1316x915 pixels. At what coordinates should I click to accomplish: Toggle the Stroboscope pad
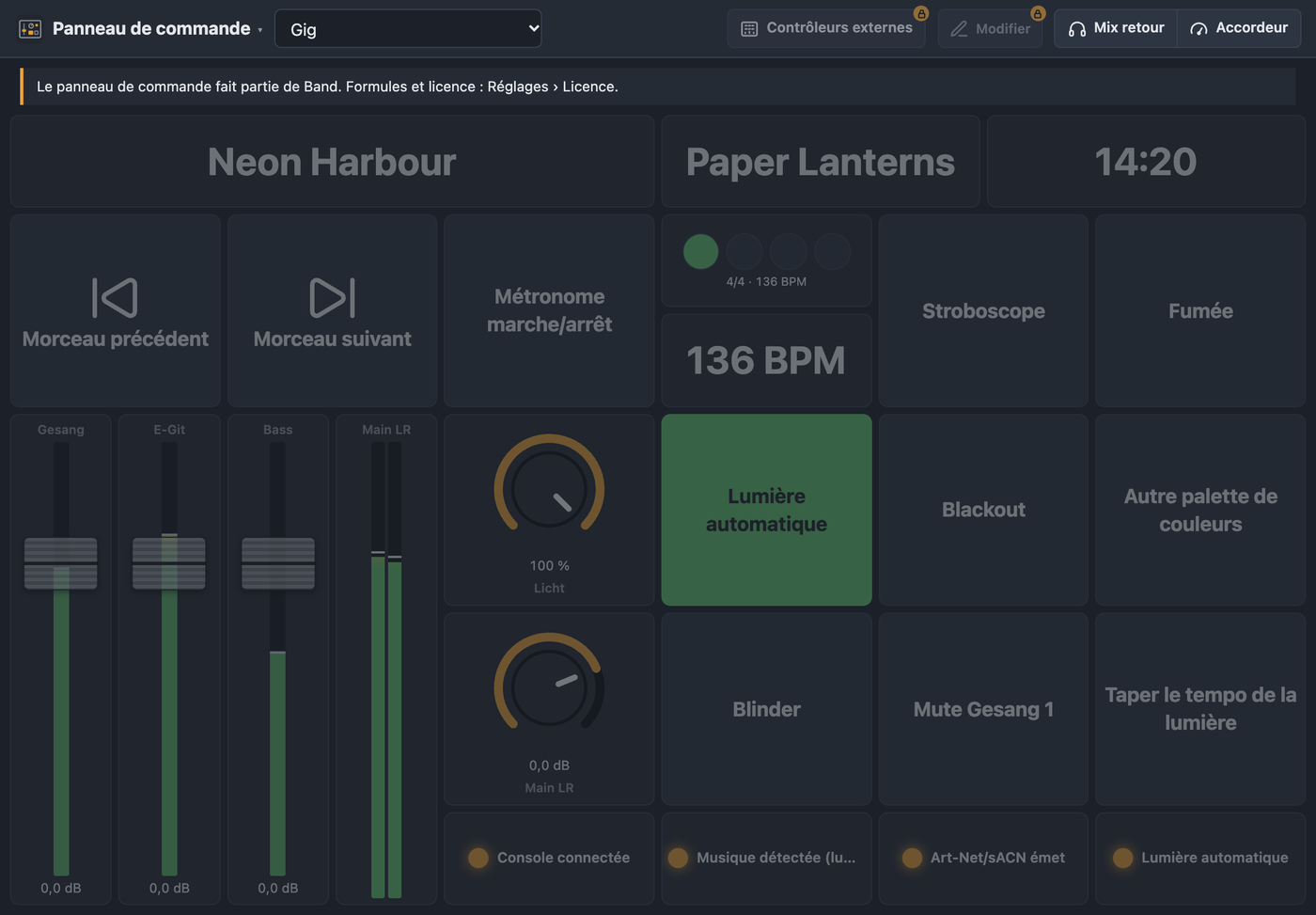(983, 310)
